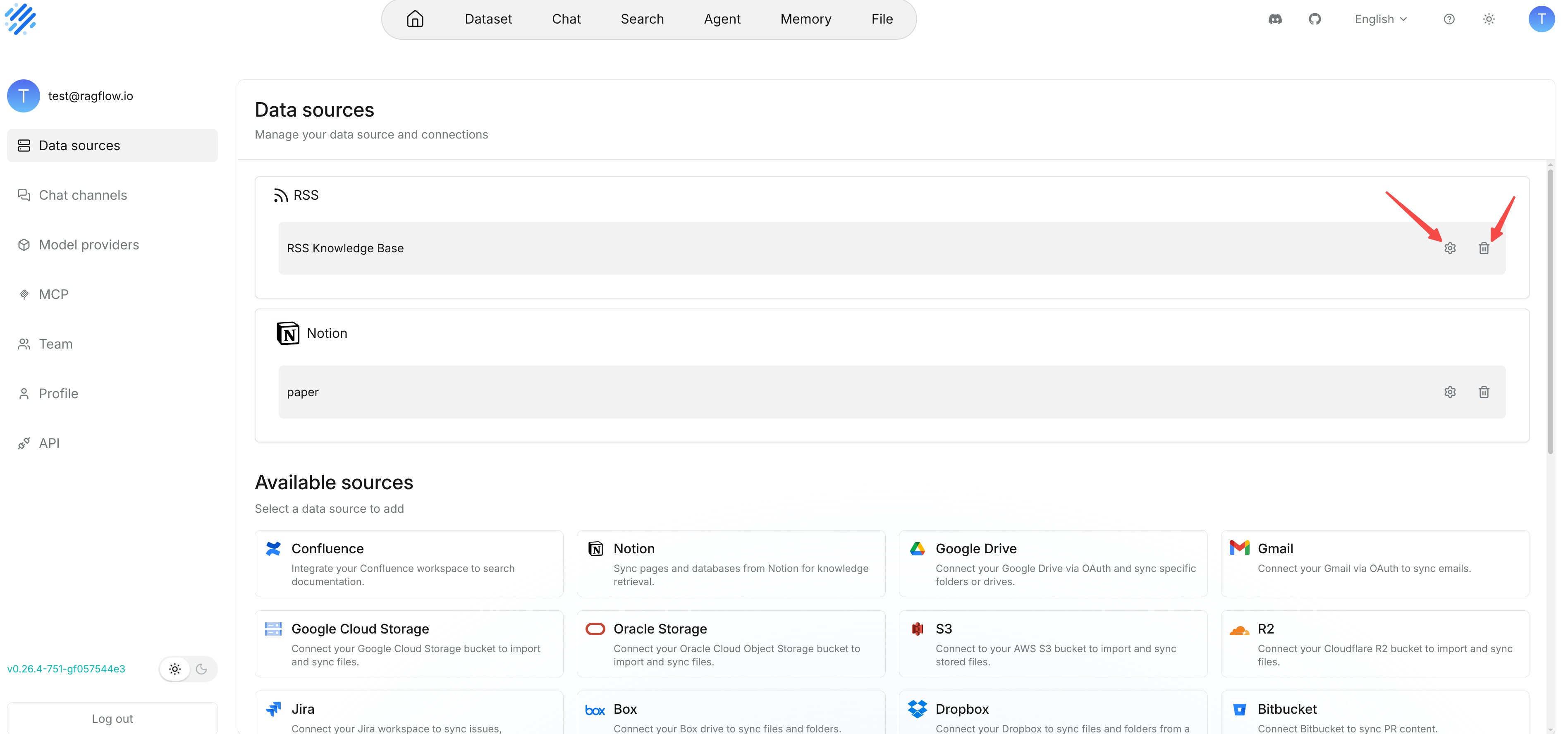Click the S3 bucket icon

(x=917, y=629)
